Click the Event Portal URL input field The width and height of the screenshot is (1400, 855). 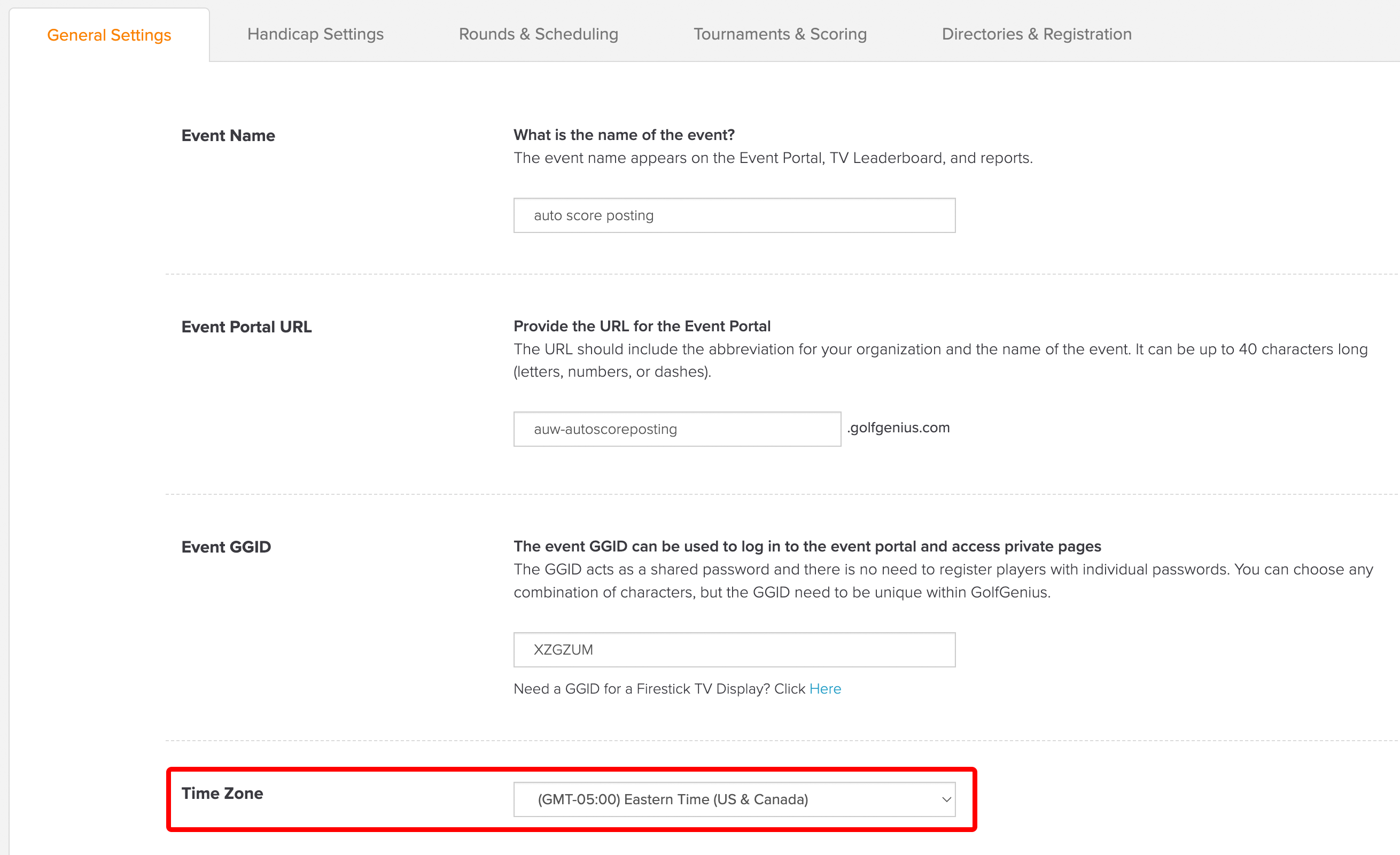(x=676, y=429)
